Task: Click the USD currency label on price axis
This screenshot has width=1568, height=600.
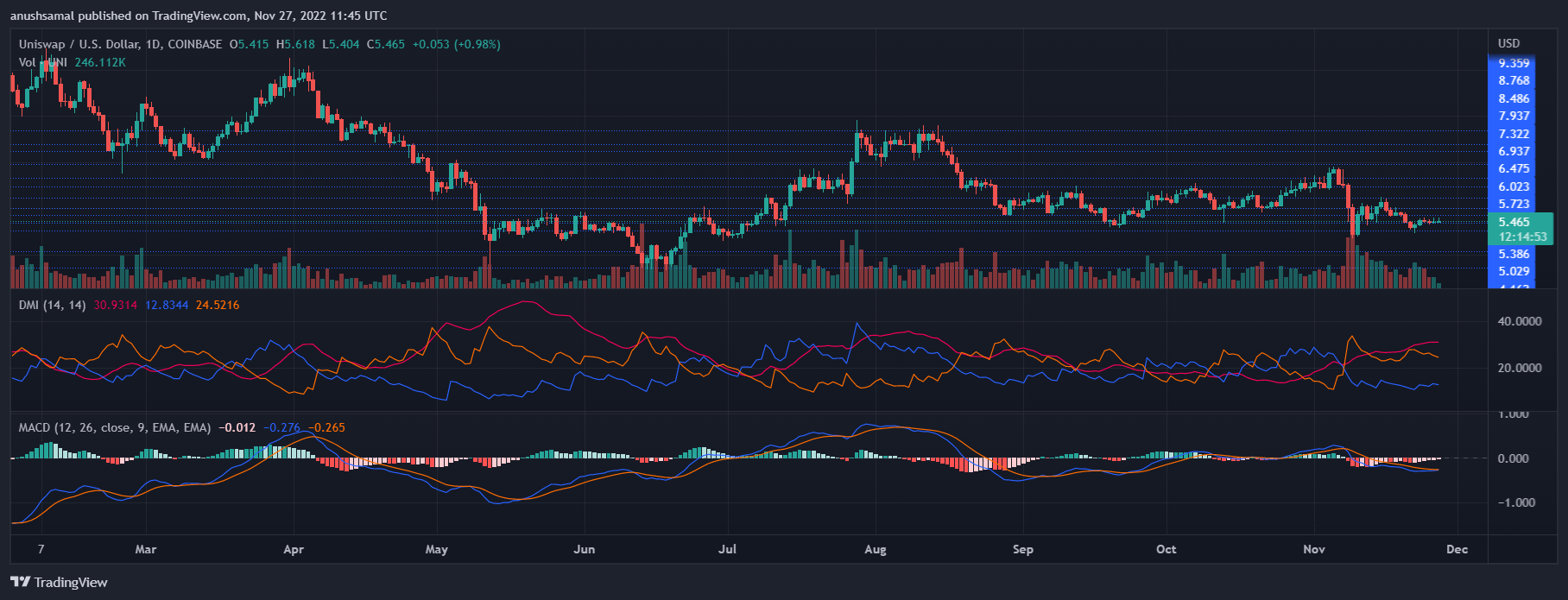Action: tap(1508, 43)
